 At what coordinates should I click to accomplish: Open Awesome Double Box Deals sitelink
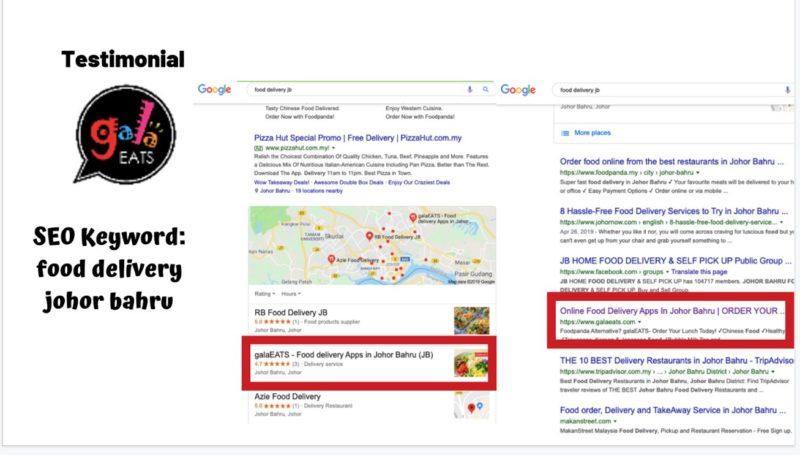(348, 182)
